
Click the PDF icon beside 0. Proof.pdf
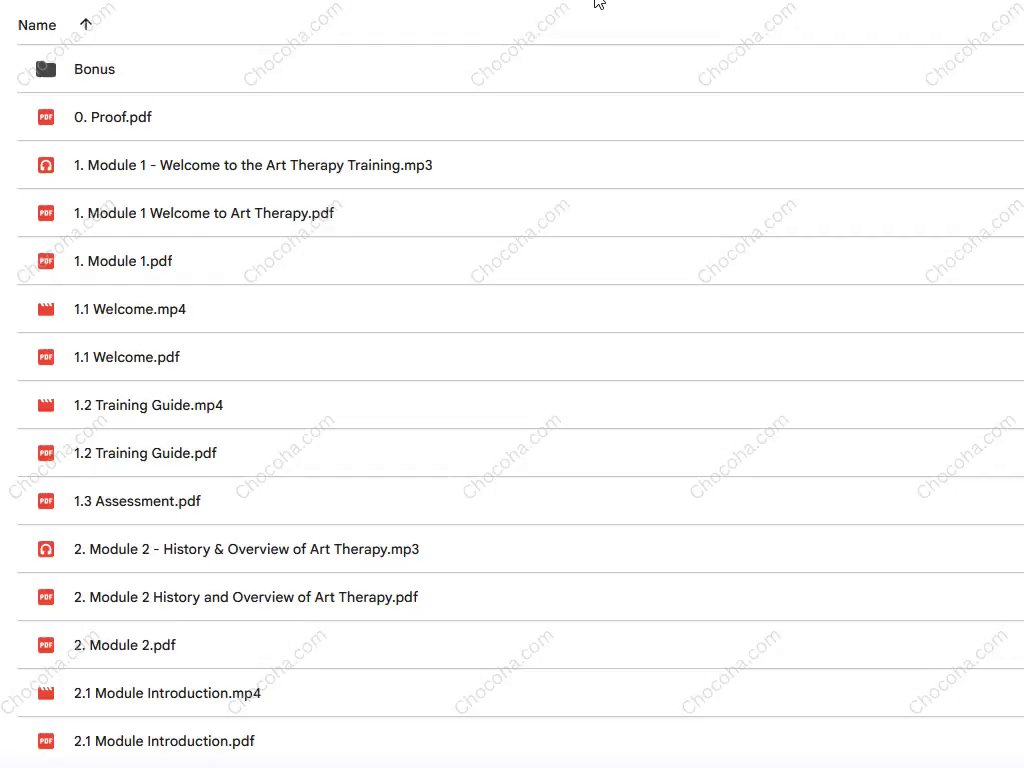pyautogui.click(x=45, y=117)
